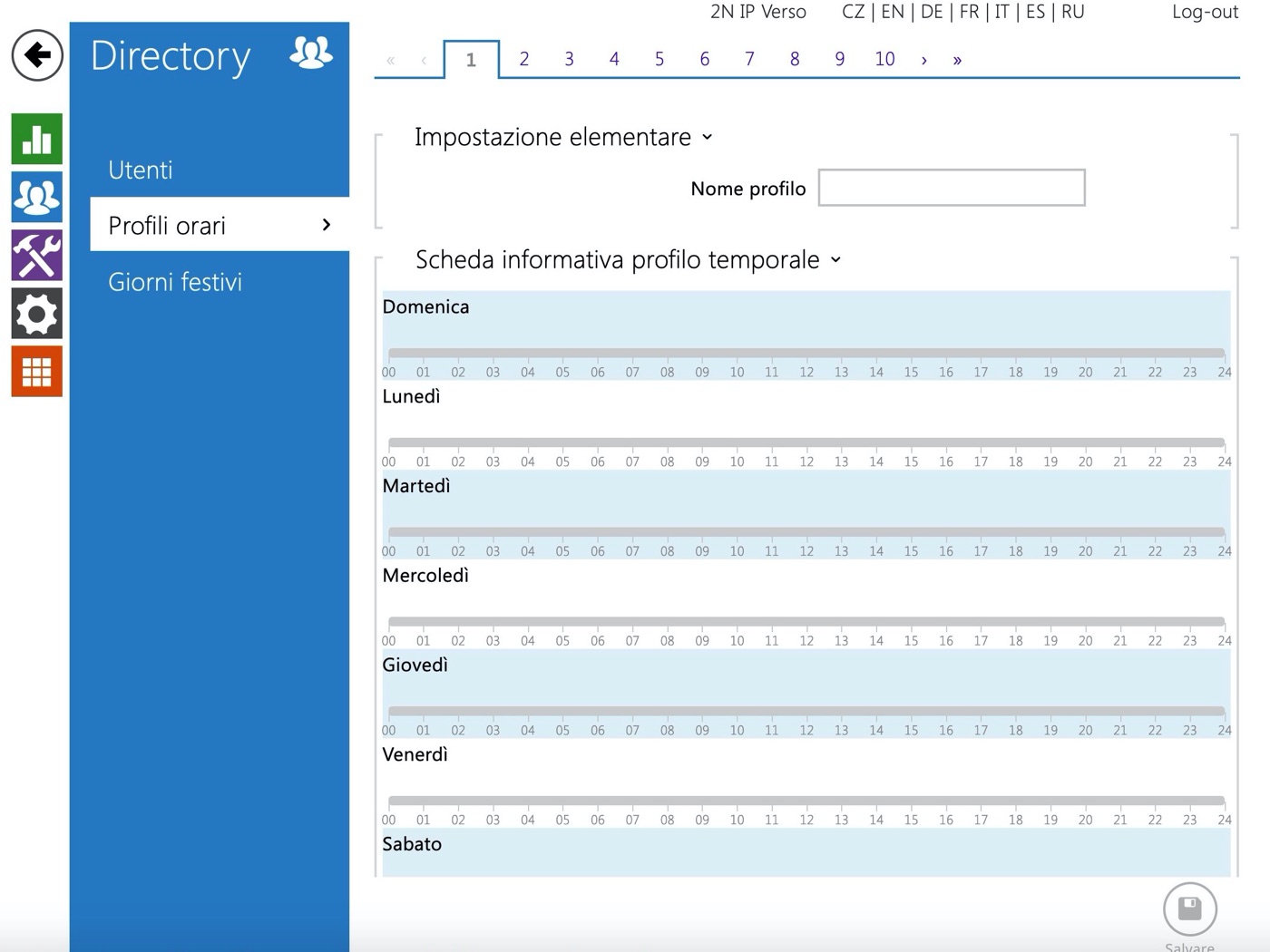The image size is (1270, 952).
Task: Click the Martedì time slider bar
Action: 806,532
